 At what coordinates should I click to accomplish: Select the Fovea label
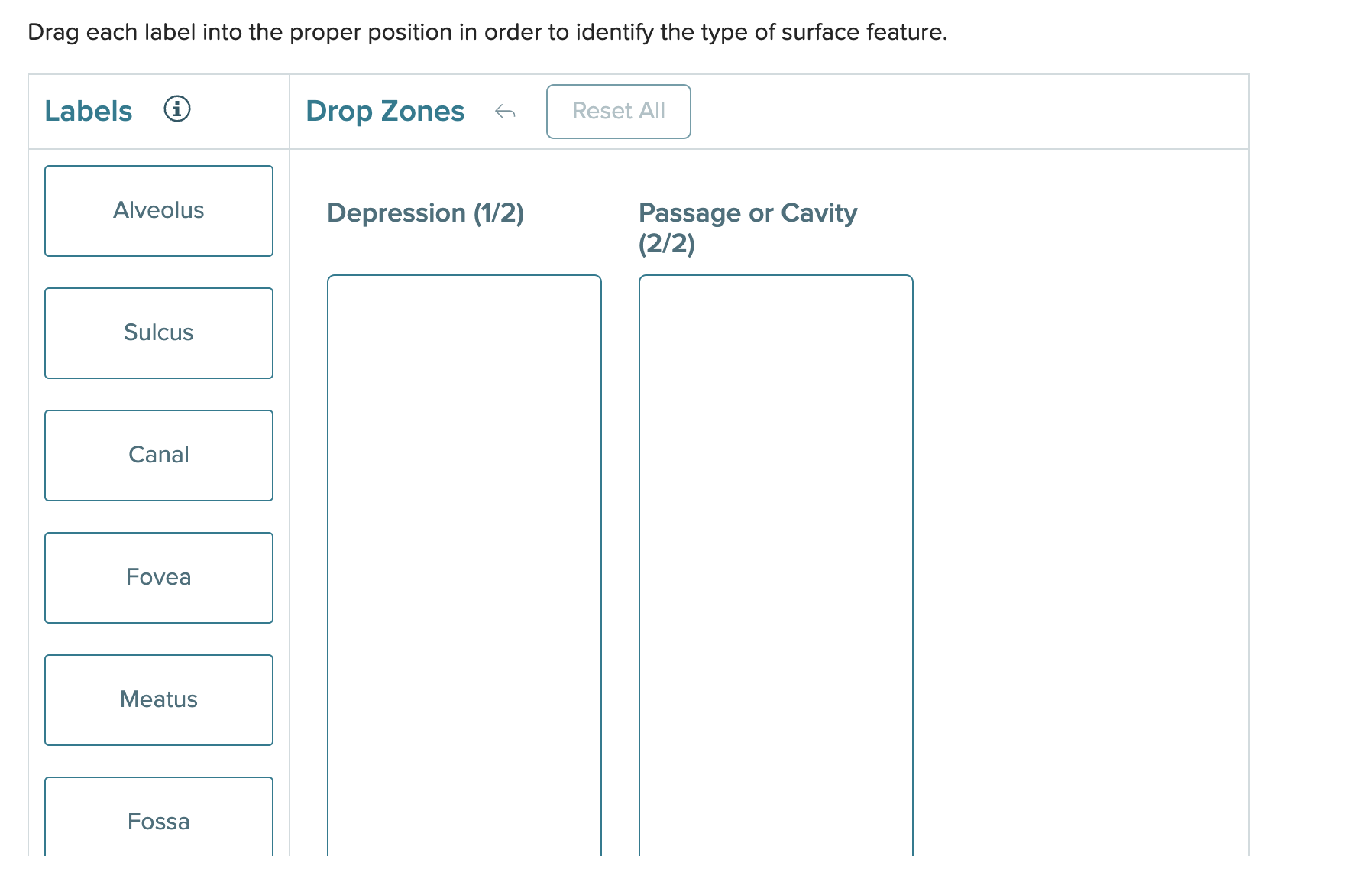(x=159, y=577)
